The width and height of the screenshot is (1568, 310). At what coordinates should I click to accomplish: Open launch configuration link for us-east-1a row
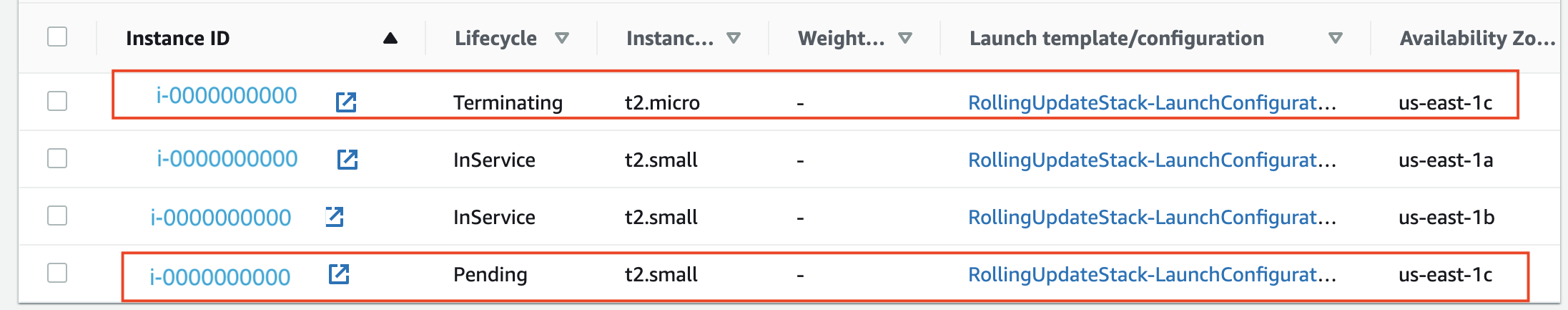(1152, 160)
